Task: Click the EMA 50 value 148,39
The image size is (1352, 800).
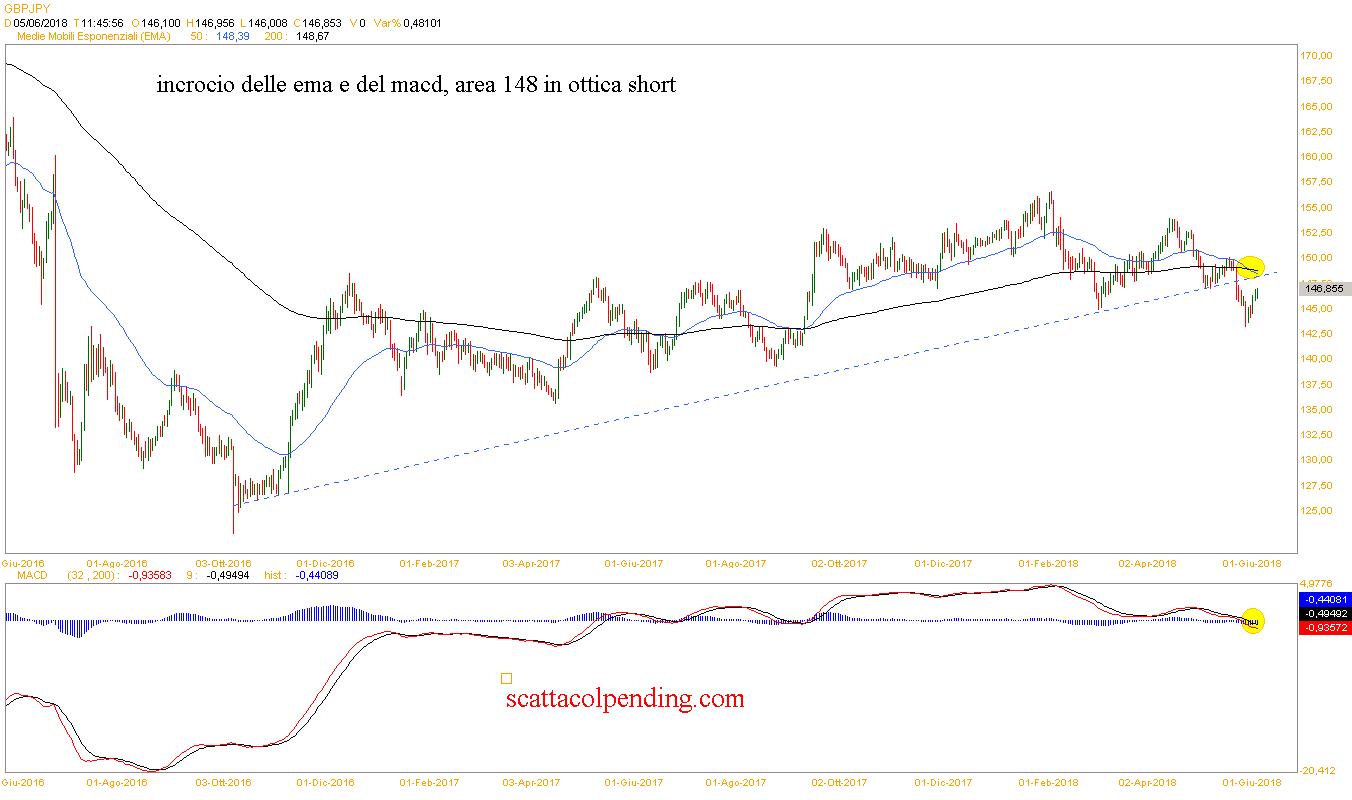Action: point(232,36)
